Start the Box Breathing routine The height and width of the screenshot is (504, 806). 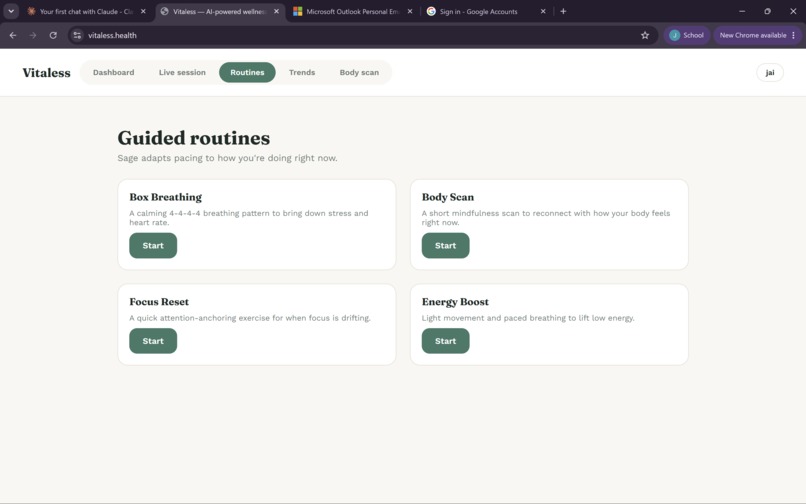point(153,245)
